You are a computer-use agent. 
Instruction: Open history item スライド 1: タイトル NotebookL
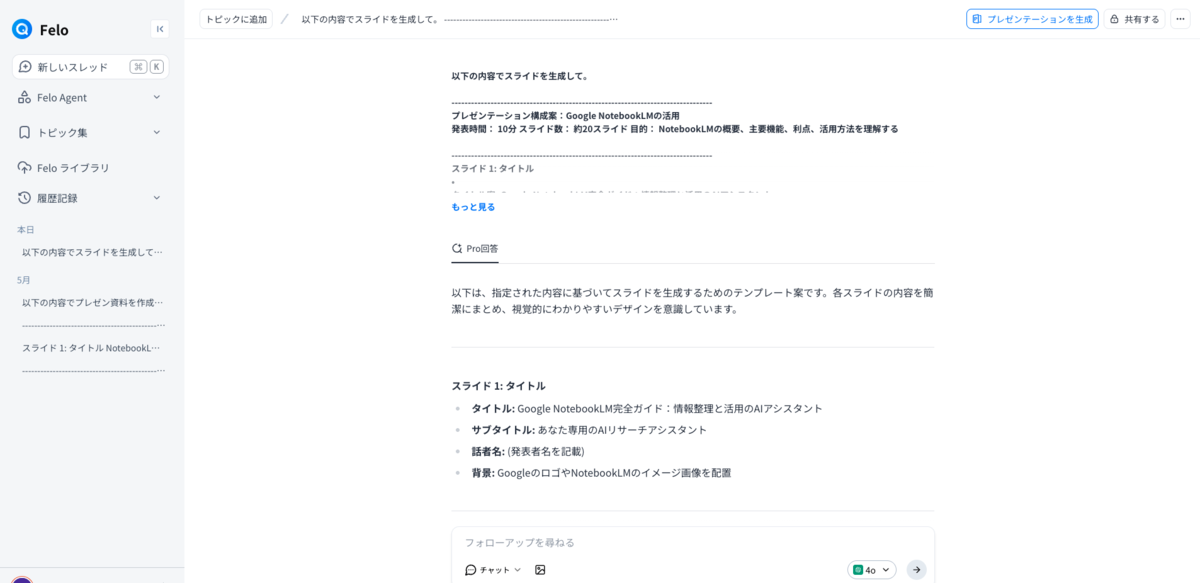tap(92, 348)
